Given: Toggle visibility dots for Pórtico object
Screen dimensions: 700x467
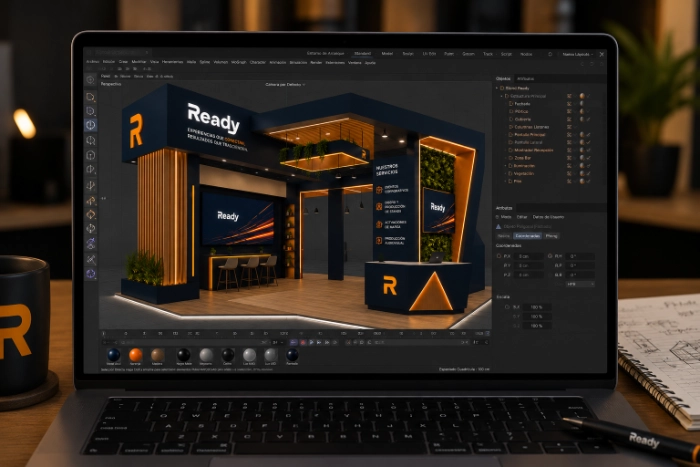Looking at the screenshot, I should point(570,112).
